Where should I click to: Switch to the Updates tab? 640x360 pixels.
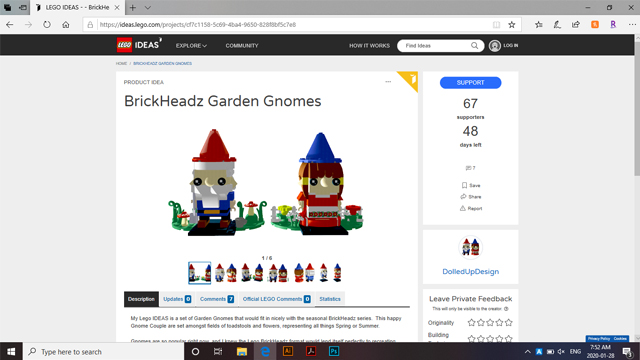coord(177,299)
